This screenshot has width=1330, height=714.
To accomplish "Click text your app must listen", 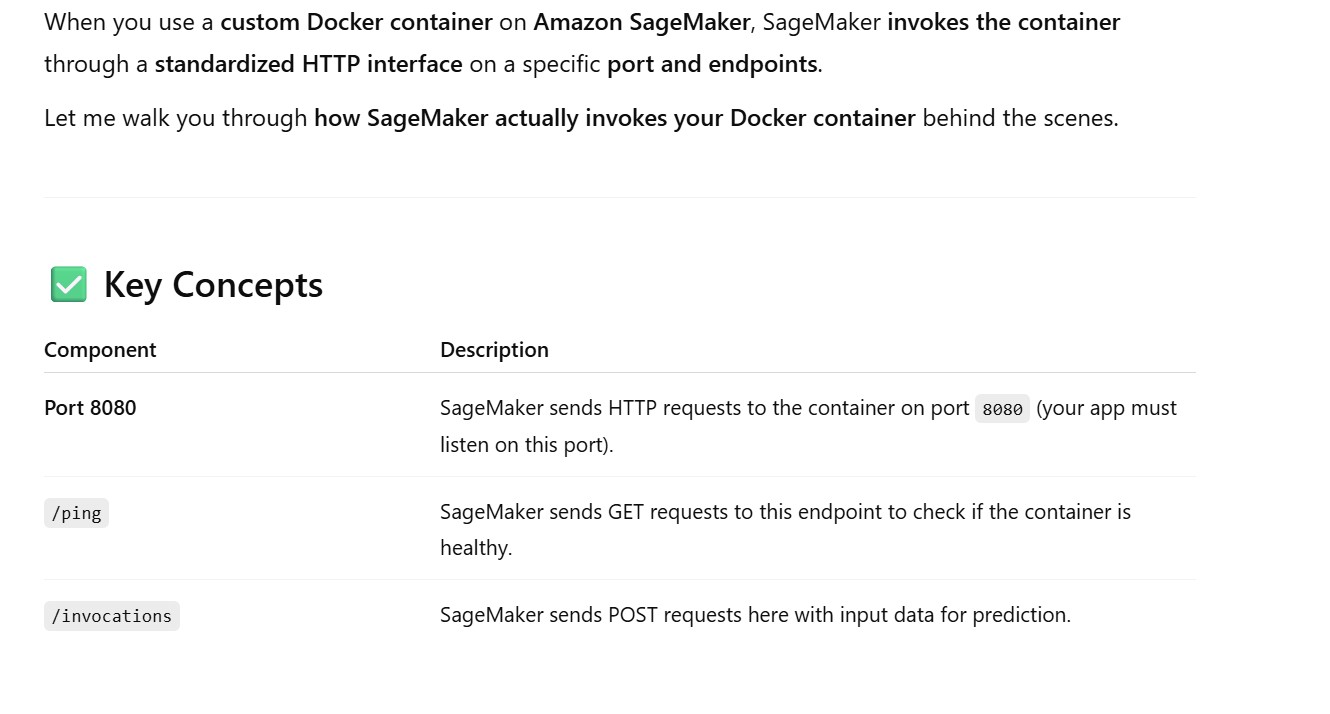I will point(1106,408).
